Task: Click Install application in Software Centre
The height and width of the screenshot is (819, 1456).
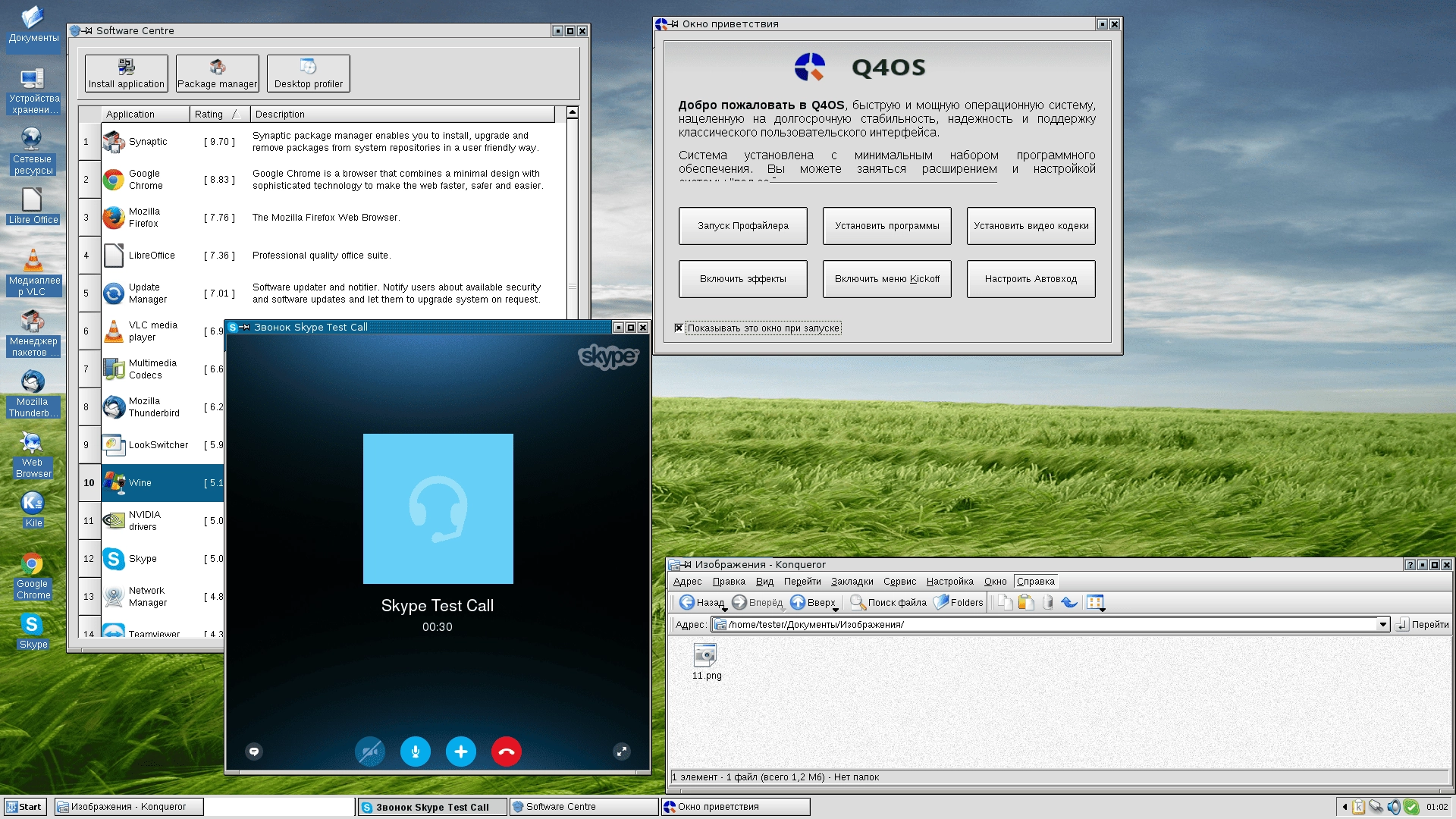Action: pyautogui.click(x=127, y=74)
